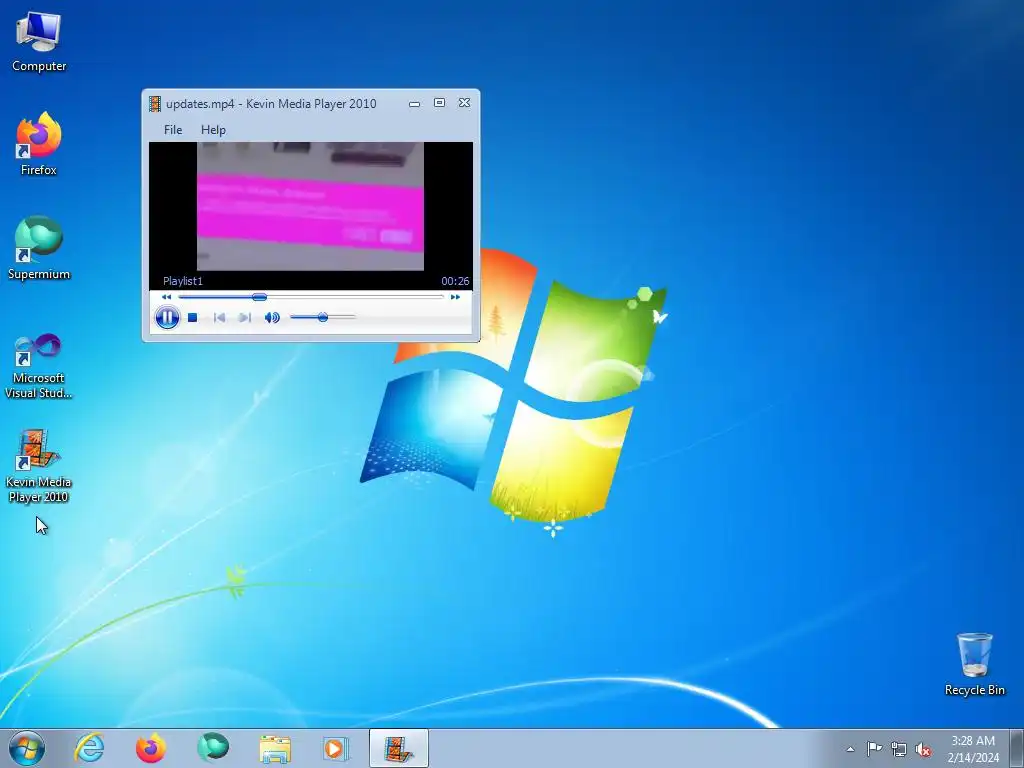The image size is (1024, 768).
Task: Click the Show desktop button
Action: pos(1017,749)
